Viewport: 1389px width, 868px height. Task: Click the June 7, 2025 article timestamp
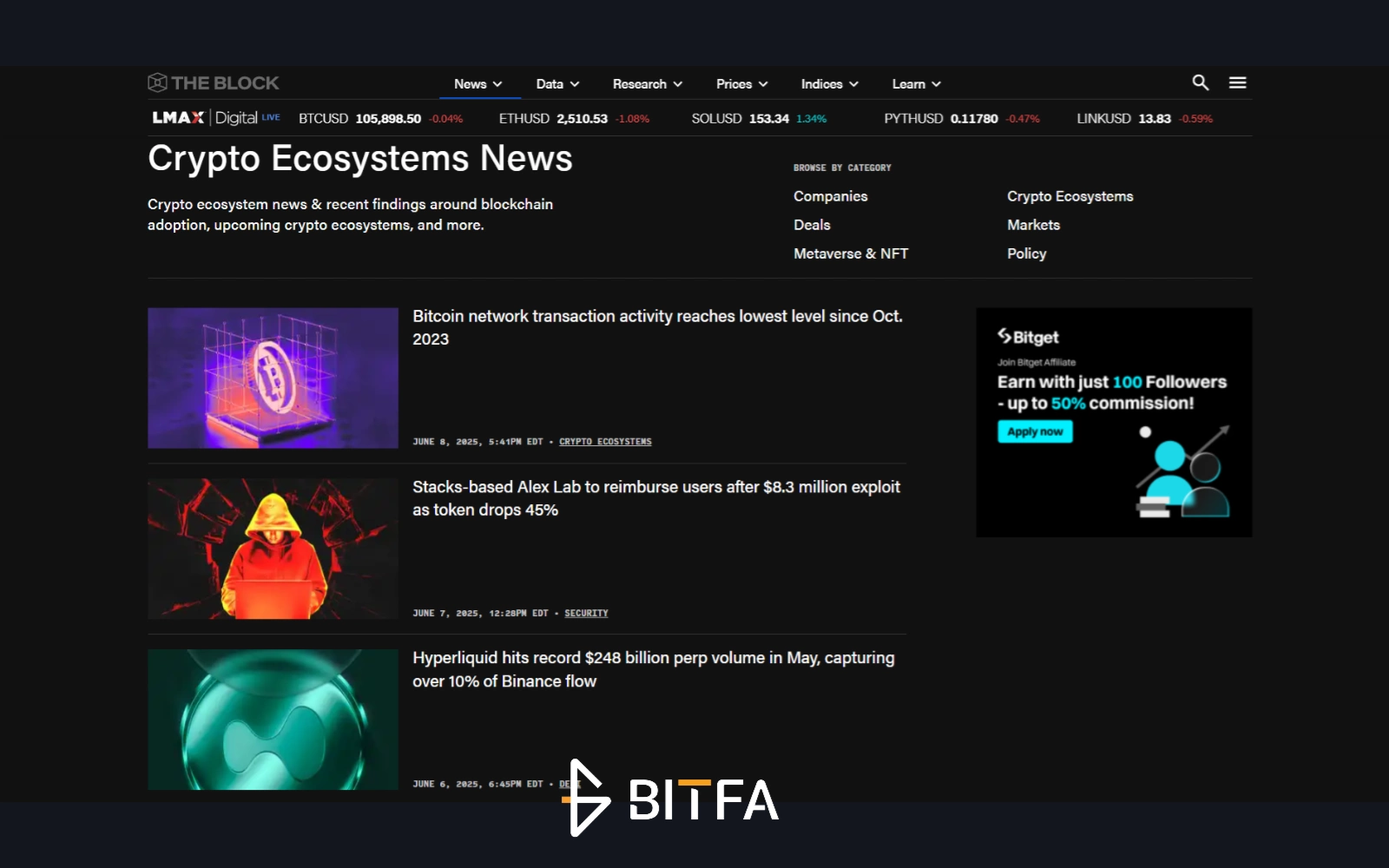tap(480, 613)
